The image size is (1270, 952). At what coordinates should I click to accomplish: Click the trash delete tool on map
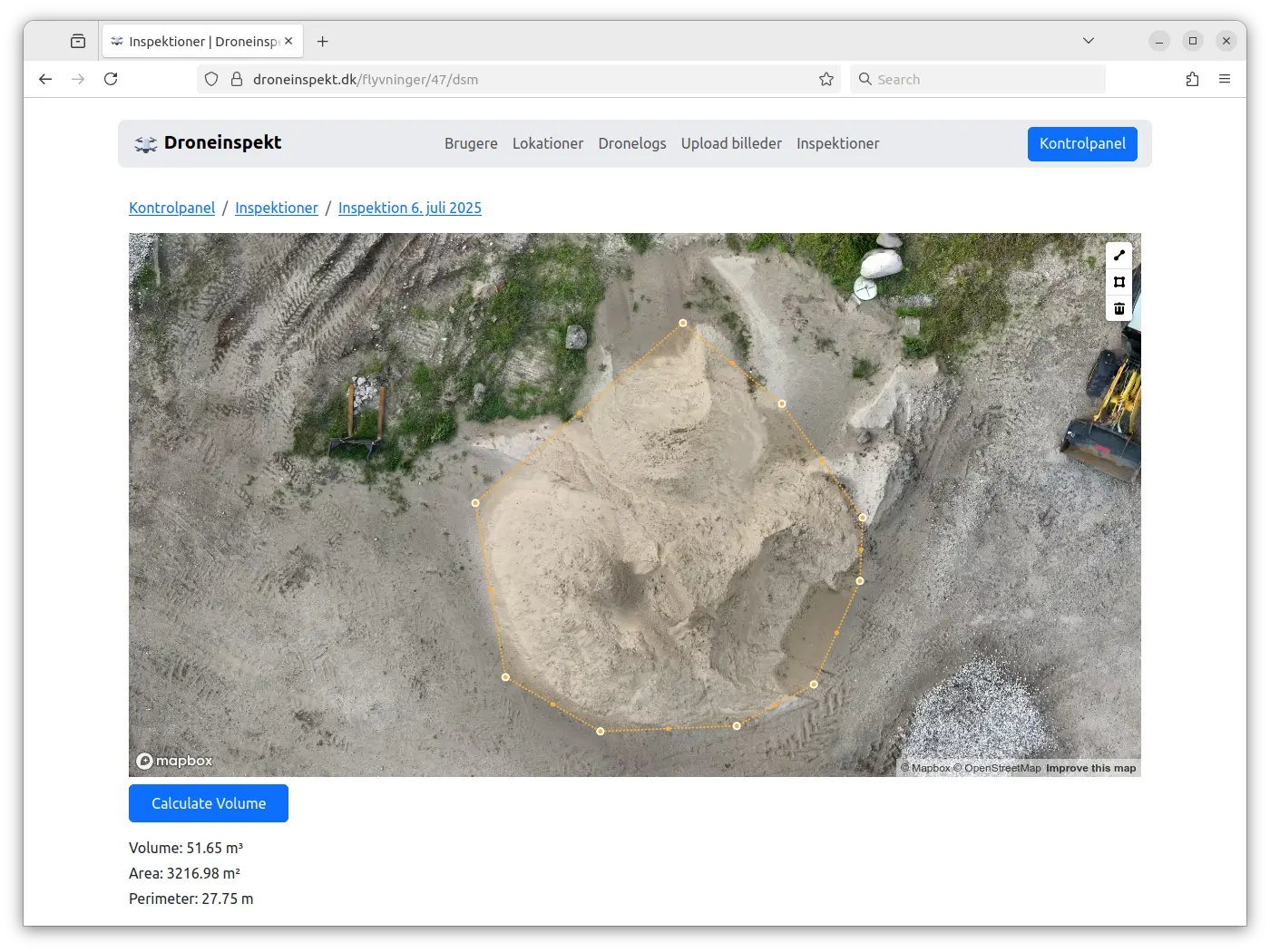click(x=1119, y=308)
